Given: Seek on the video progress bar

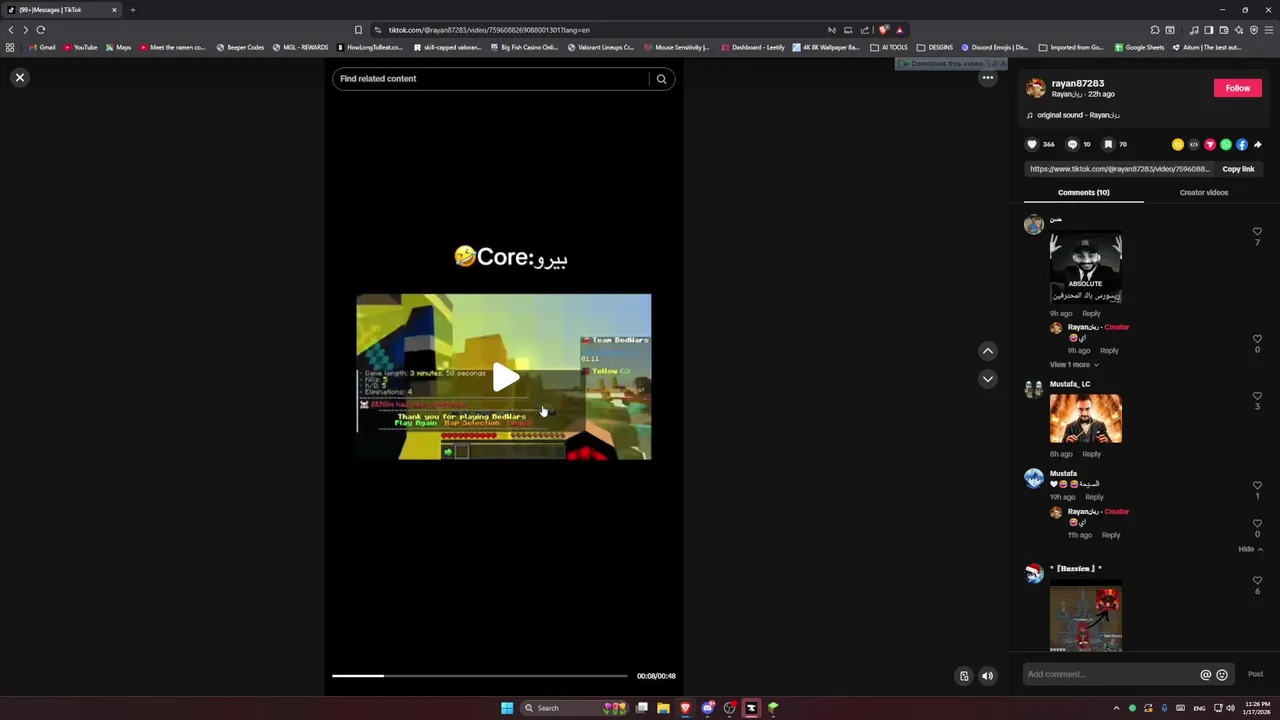Looking at the screenshot, I should tap(480, 676).
